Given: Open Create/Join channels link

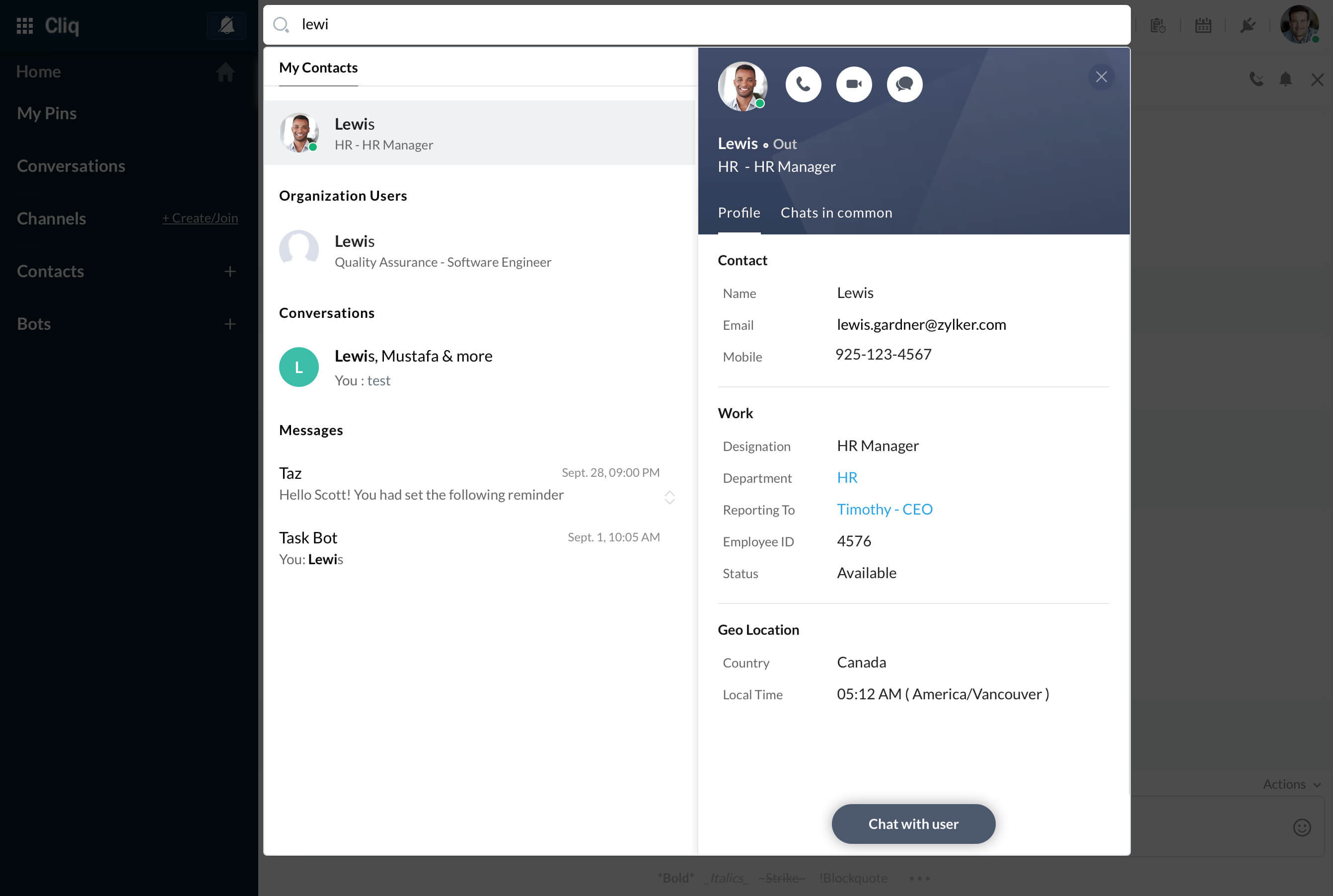Looking at the screenshot, I should tap(200, 218).
